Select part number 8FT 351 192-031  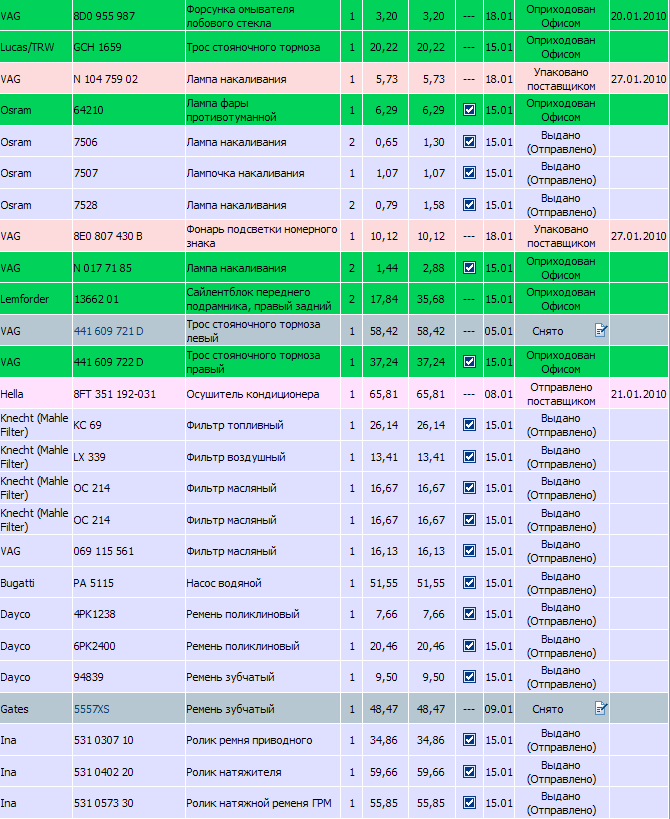pos(114,394)
